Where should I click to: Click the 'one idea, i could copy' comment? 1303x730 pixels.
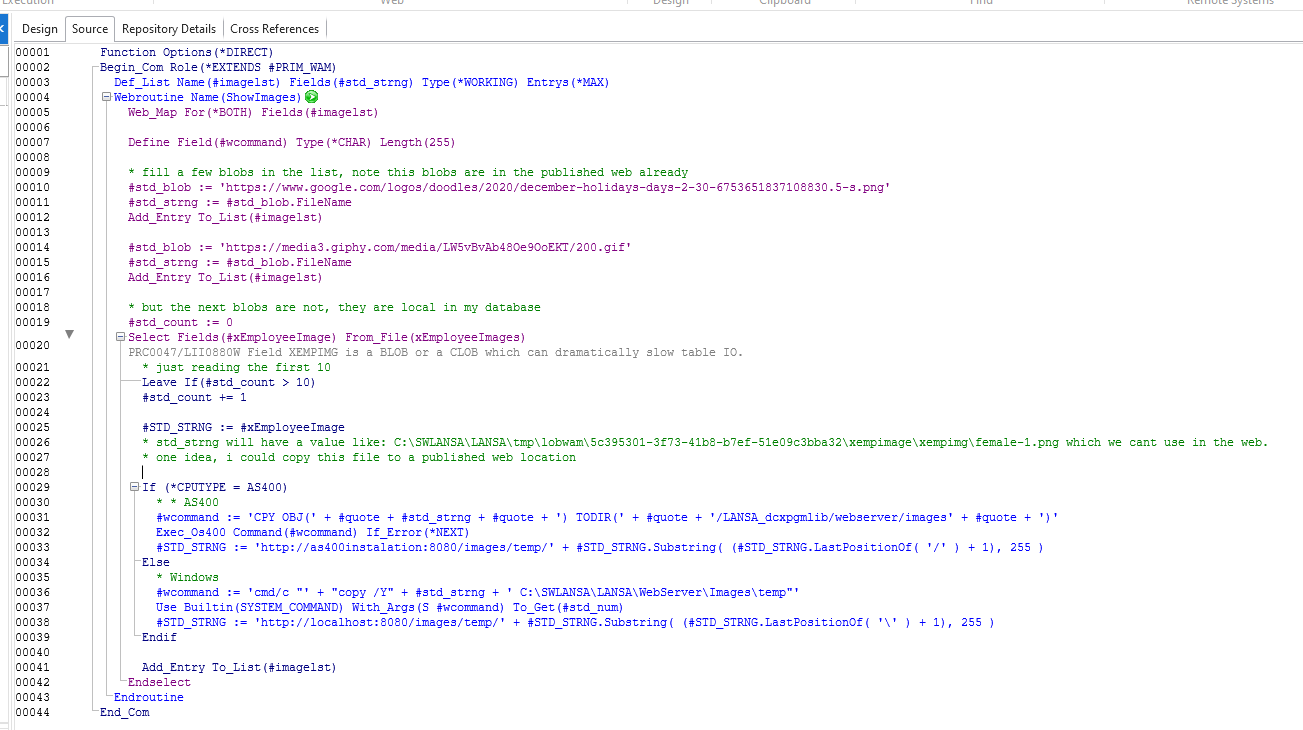pos(359,457)
